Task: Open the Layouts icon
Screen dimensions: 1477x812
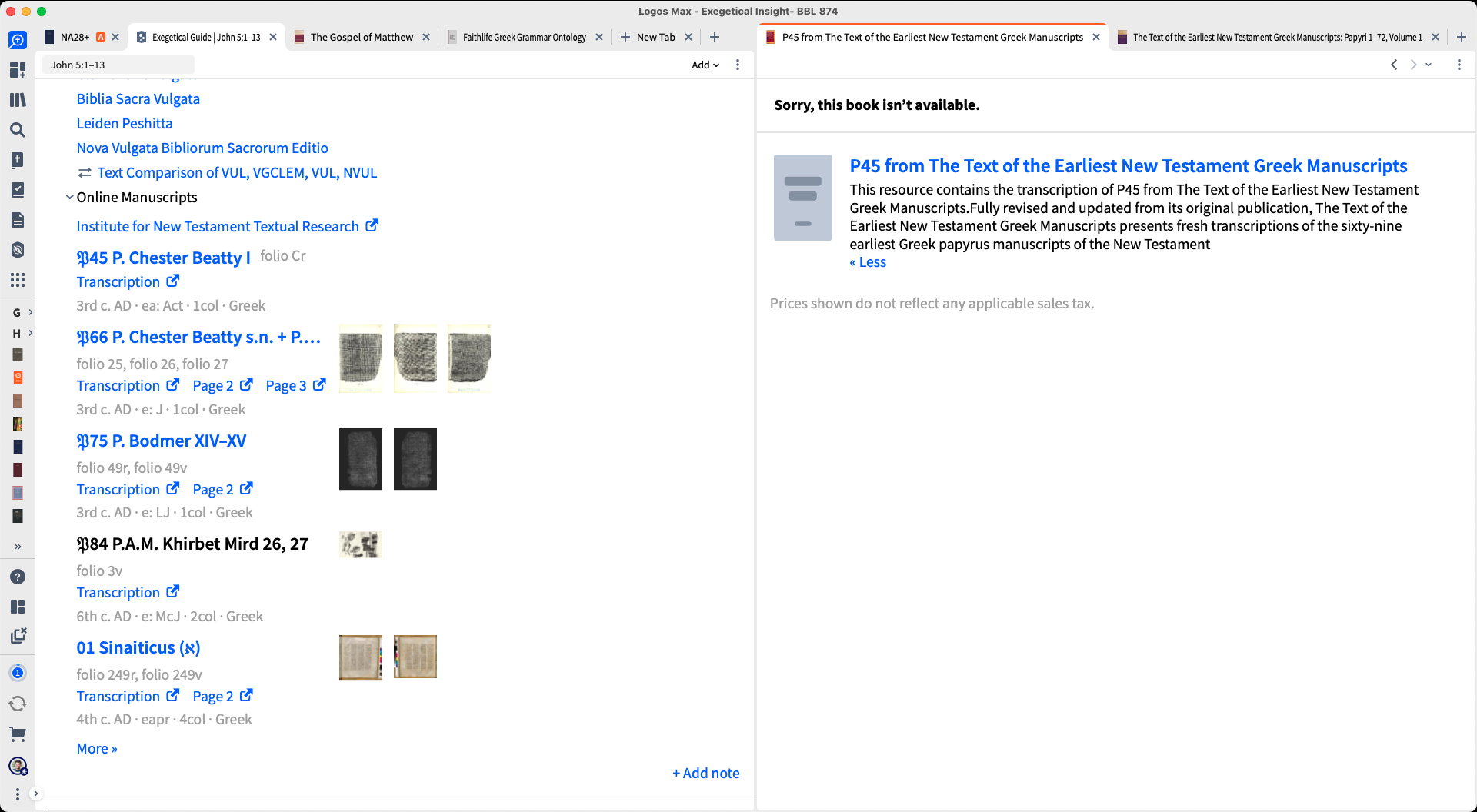Action: [x=18, y=607]
